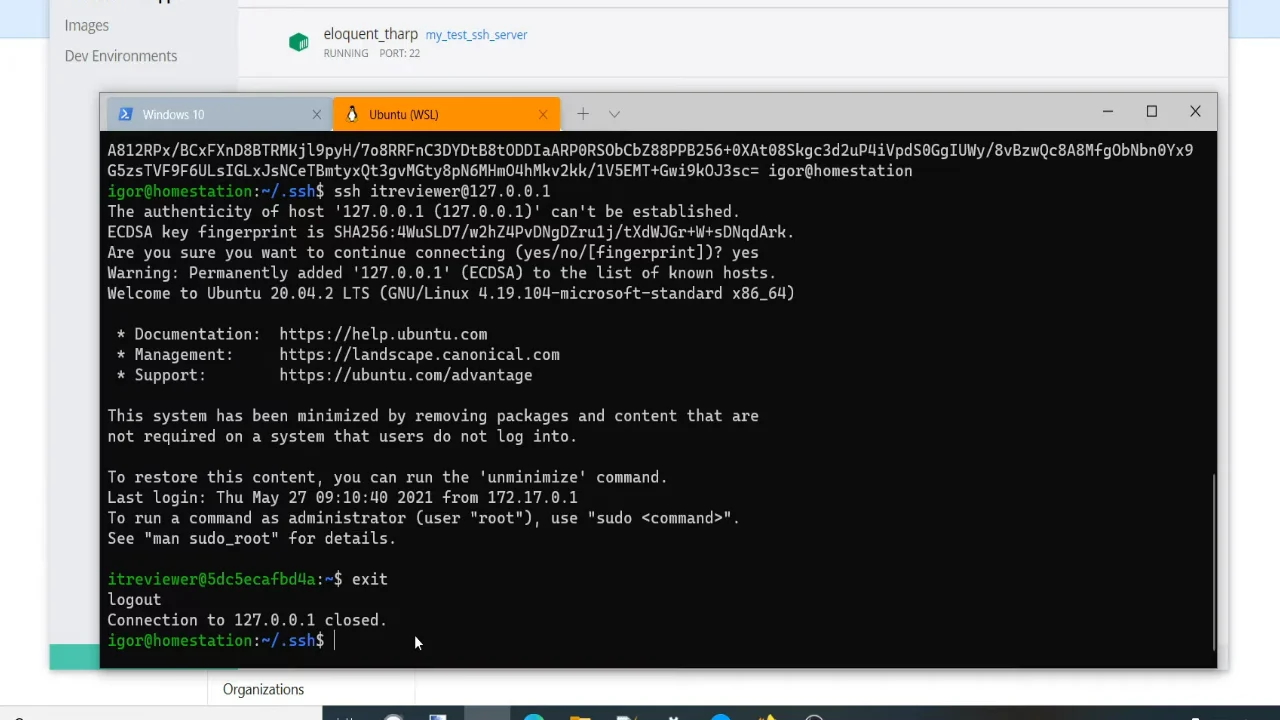Click the 'logout' line in terminal
This screenshot has height=720, width=1280.
[x=134, y=600]
